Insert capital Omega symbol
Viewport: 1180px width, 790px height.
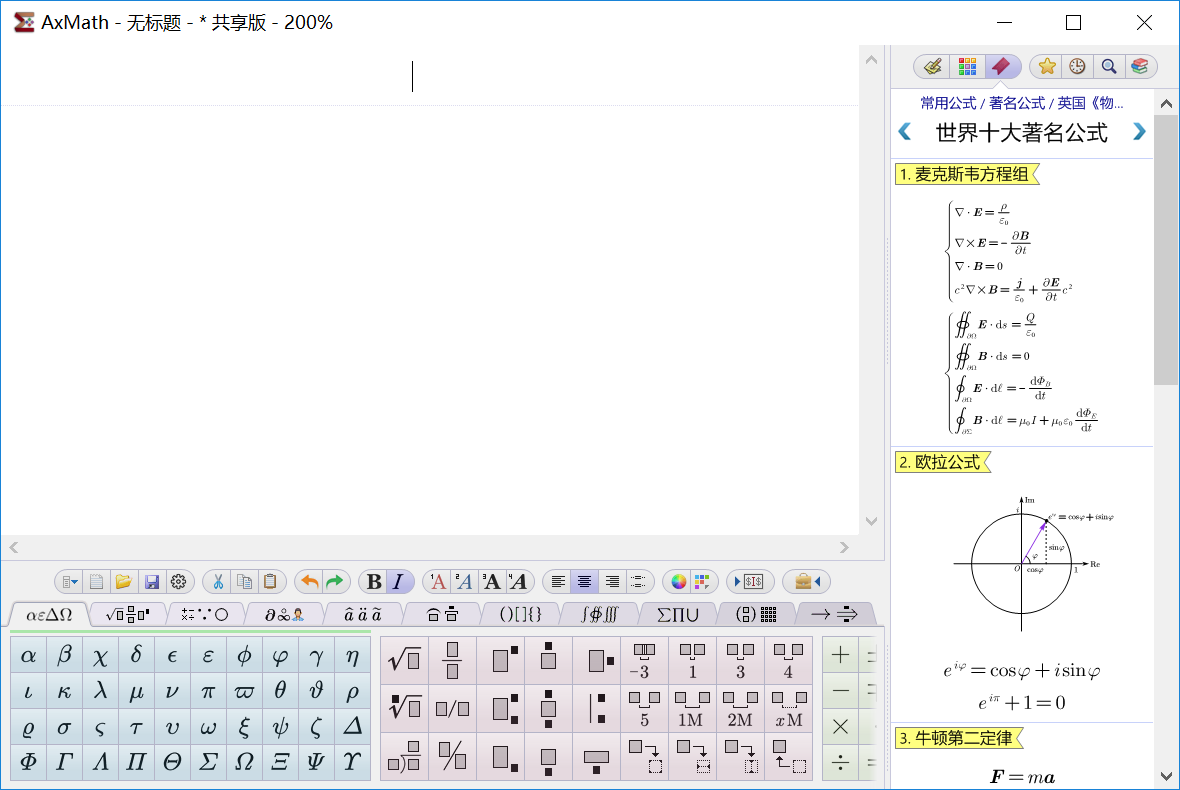pos(244,762)
